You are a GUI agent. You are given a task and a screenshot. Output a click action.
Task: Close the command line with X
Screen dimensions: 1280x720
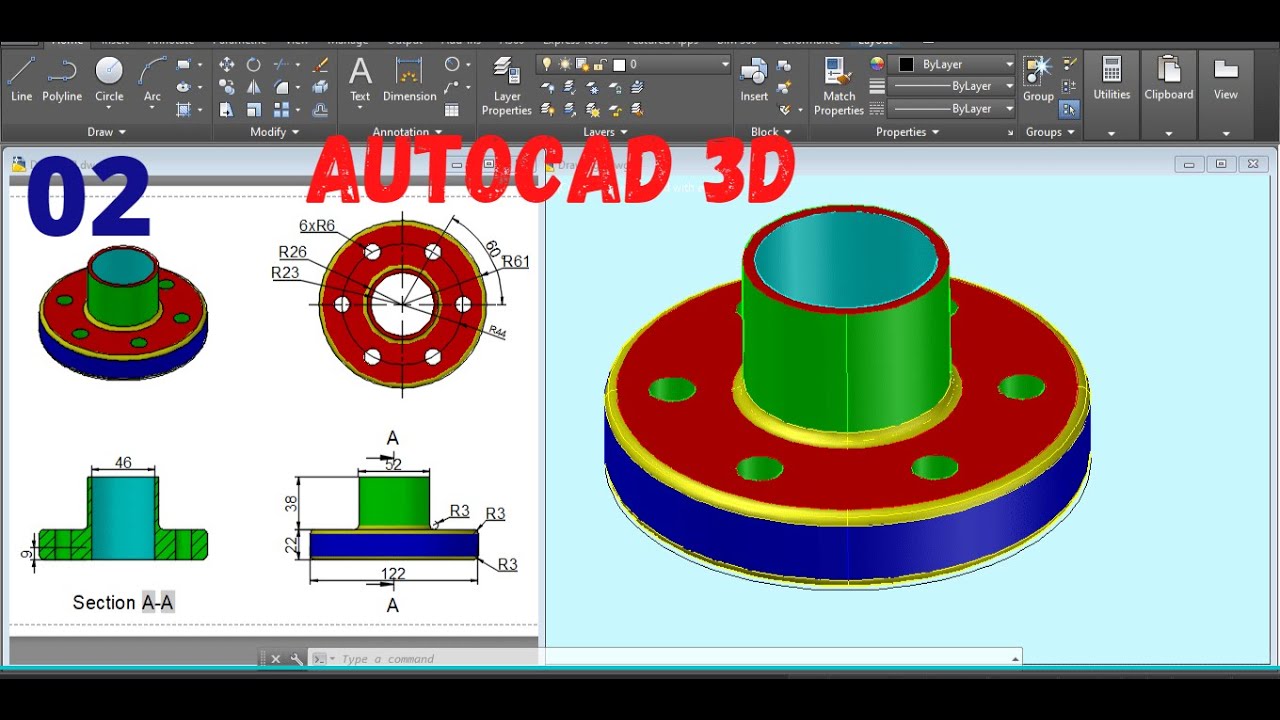[x=276, y=659]
